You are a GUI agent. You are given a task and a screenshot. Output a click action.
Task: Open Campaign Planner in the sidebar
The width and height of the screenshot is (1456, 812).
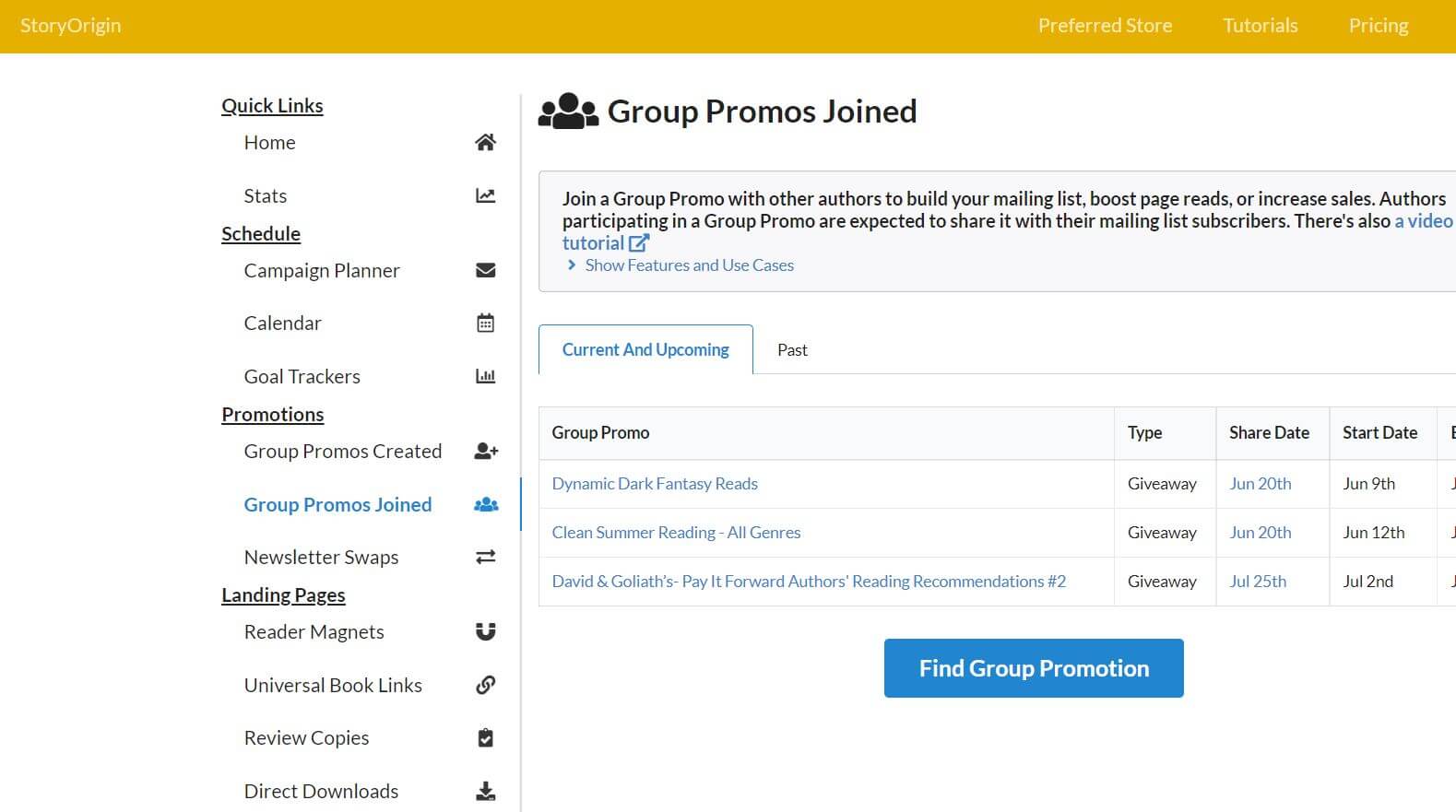[x=322, y=271]
